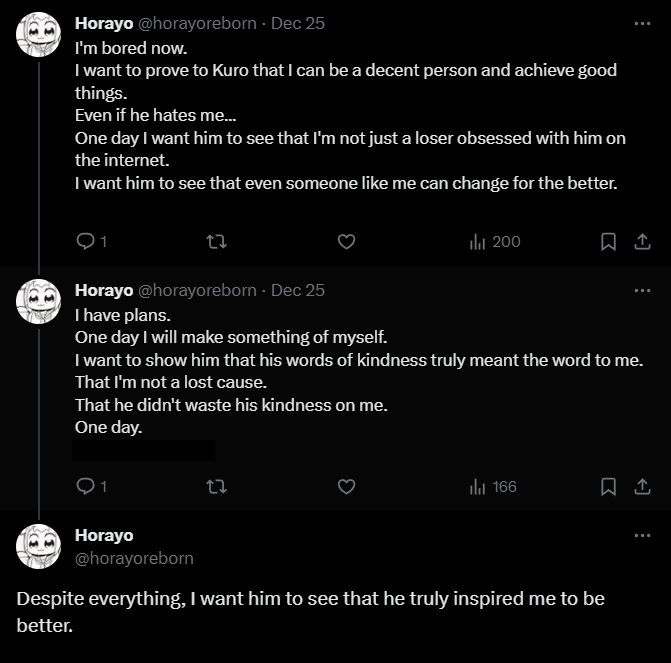Share the "I have plans" tweet
671x663 pixels.
click(x=643, y=486)
